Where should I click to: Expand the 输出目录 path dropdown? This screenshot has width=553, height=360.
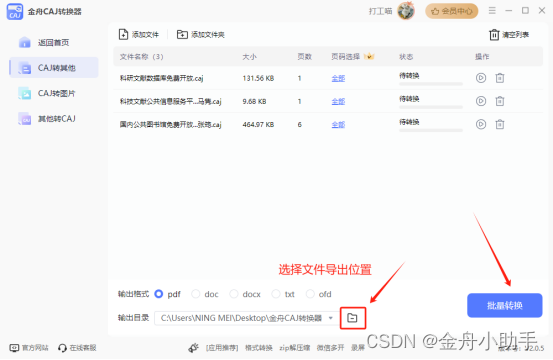[330, 318]
